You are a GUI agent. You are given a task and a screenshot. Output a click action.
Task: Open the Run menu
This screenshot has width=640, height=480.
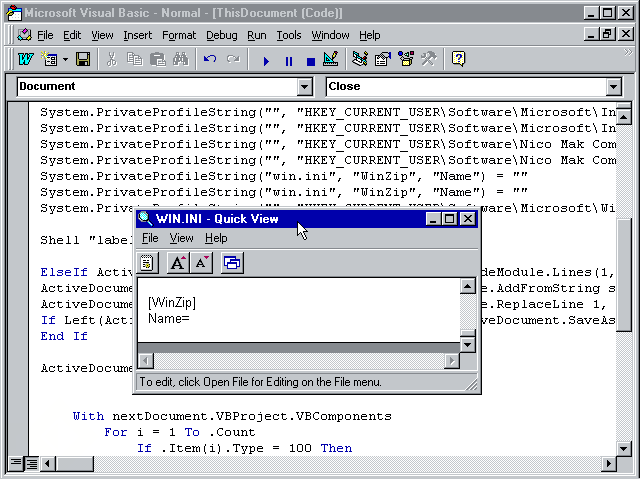point(257,36)
